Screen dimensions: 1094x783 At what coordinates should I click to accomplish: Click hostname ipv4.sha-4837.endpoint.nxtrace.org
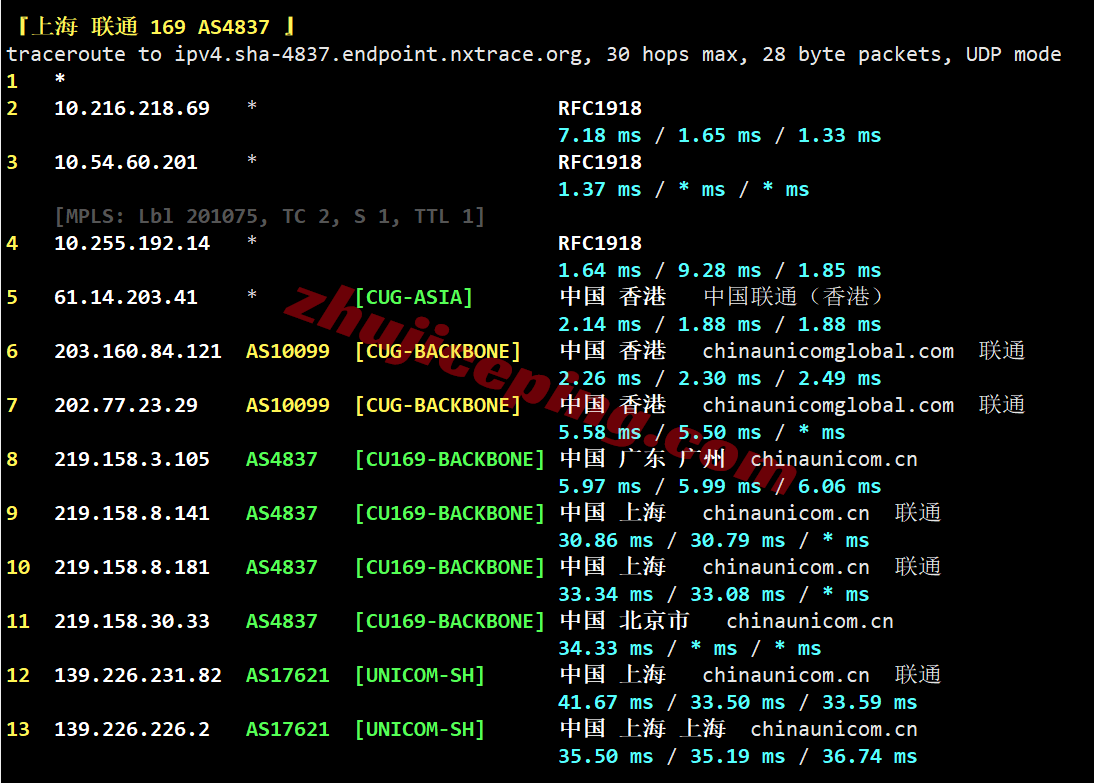point(377,54)
